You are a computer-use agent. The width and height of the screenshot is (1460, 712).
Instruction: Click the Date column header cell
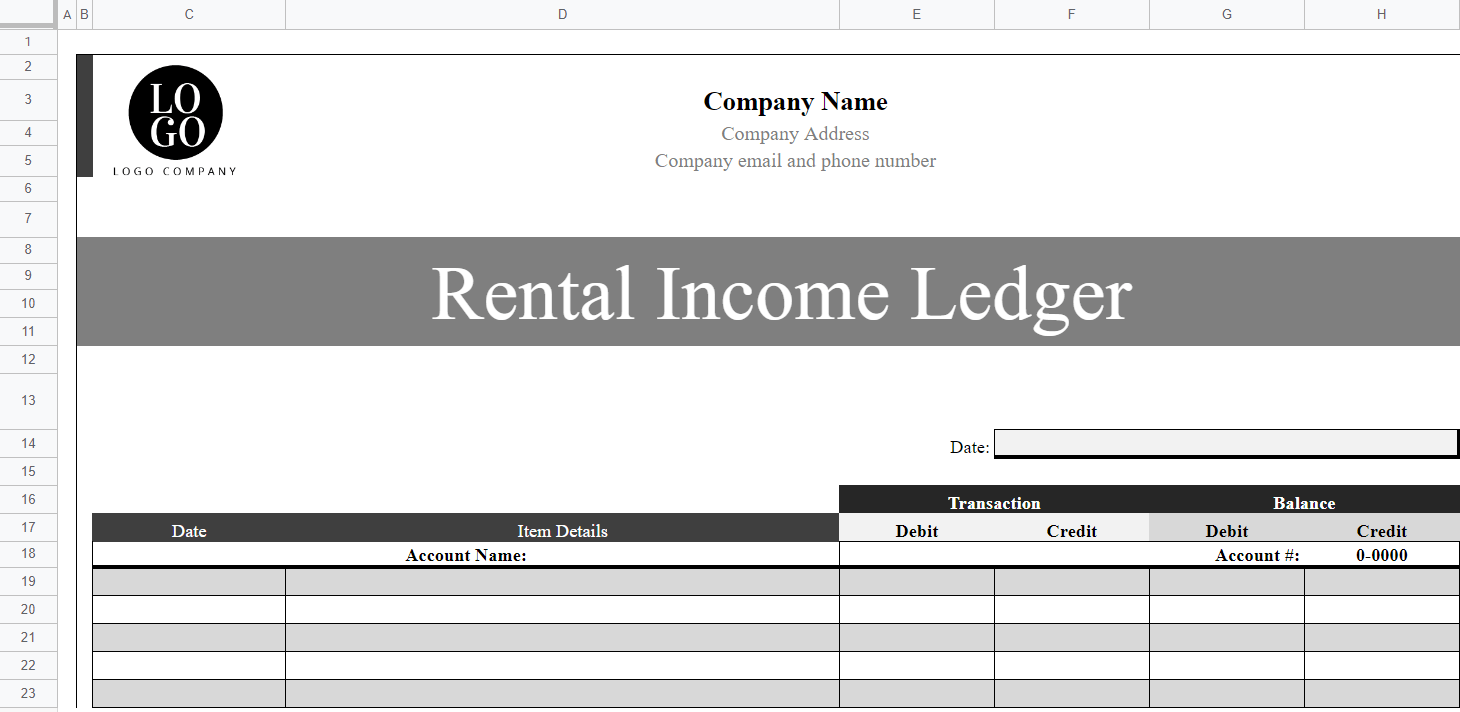tap(189, 529)
